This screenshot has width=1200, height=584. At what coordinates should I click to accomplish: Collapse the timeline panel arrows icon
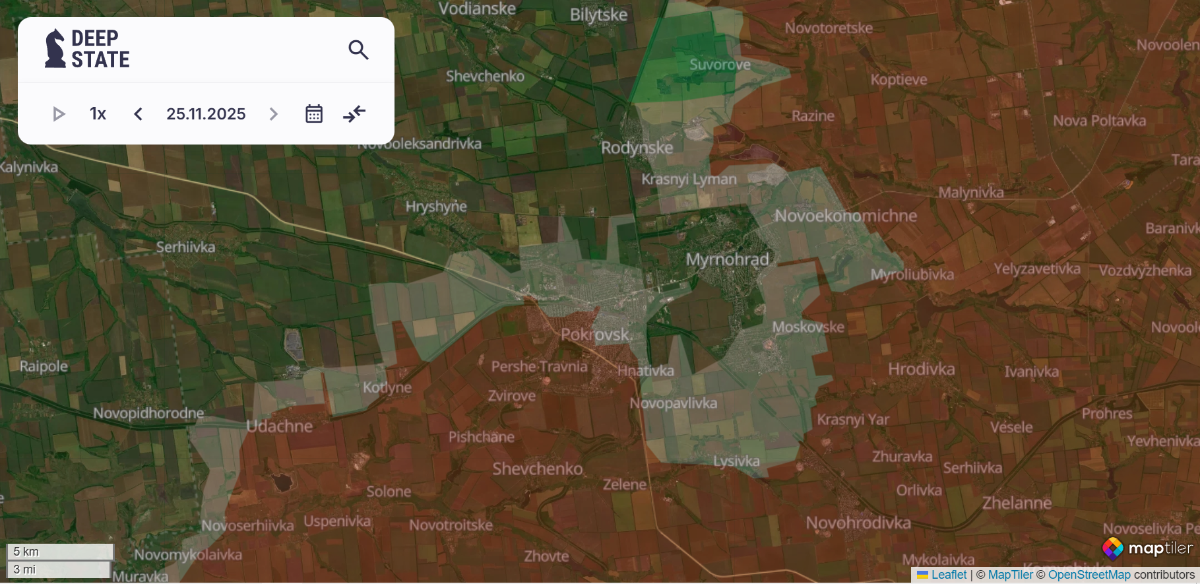[x=354, y=114]
